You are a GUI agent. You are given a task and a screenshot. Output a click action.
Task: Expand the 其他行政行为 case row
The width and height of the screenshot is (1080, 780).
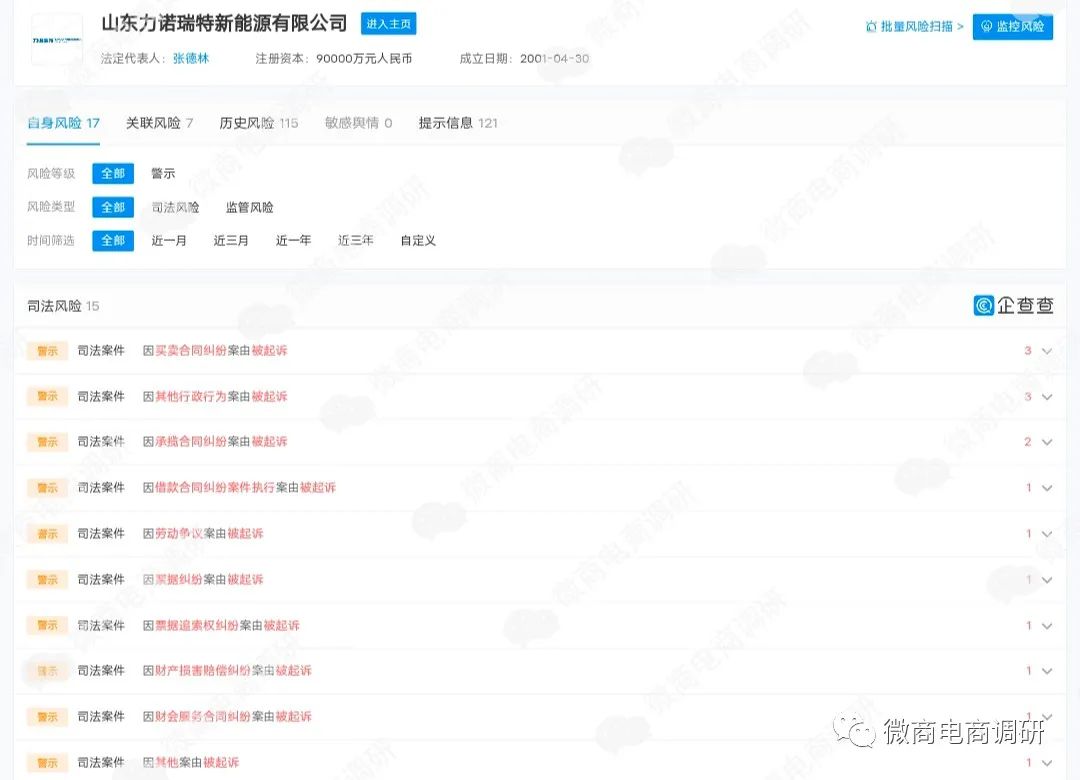click(1047, 396)
